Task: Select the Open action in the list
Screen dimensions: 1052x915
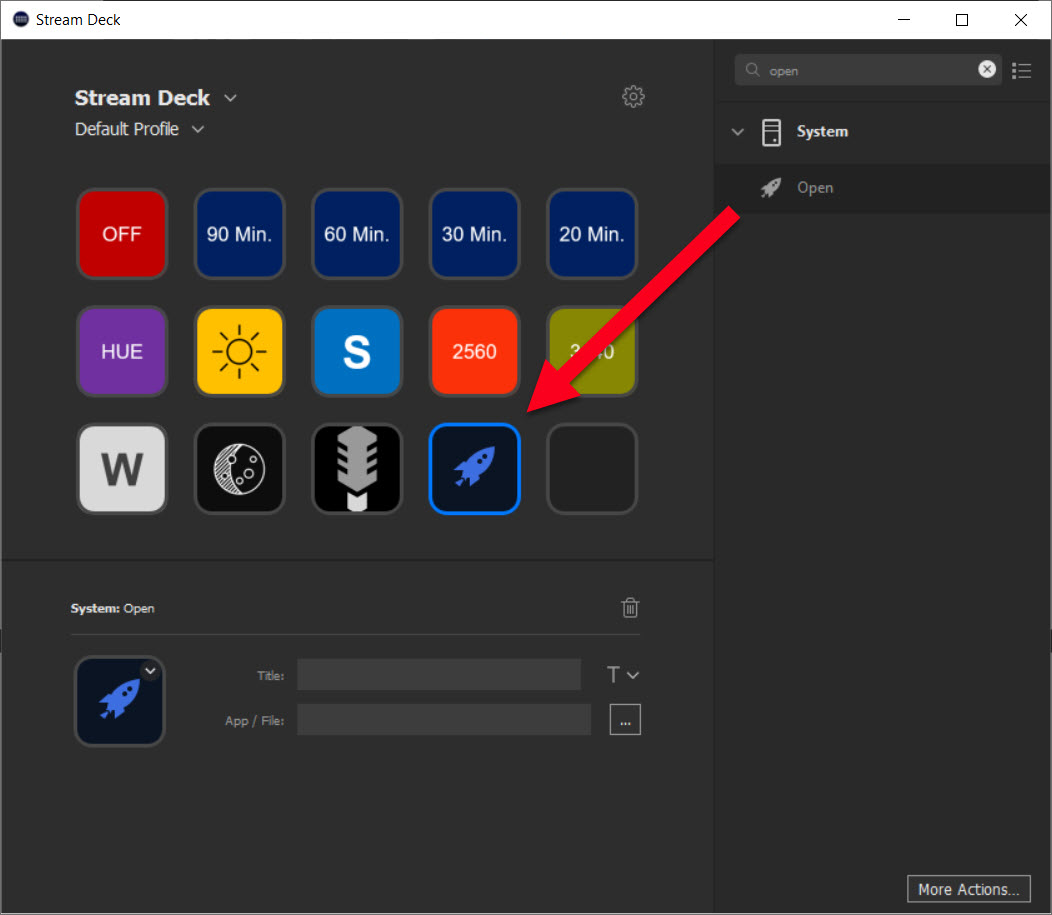Action: point(882,188)
